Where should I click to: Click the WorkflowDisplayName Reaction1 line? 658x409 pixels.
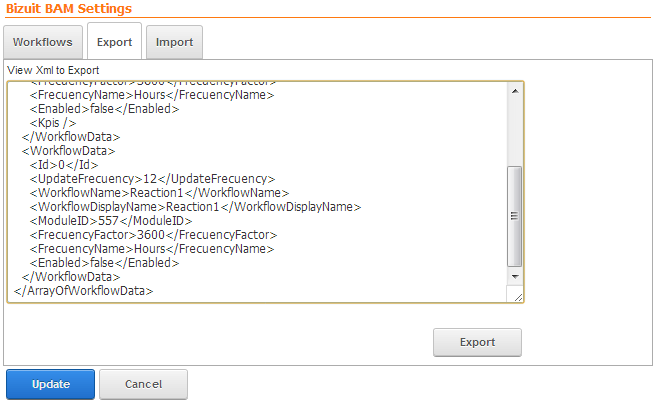tap(195, 207)
